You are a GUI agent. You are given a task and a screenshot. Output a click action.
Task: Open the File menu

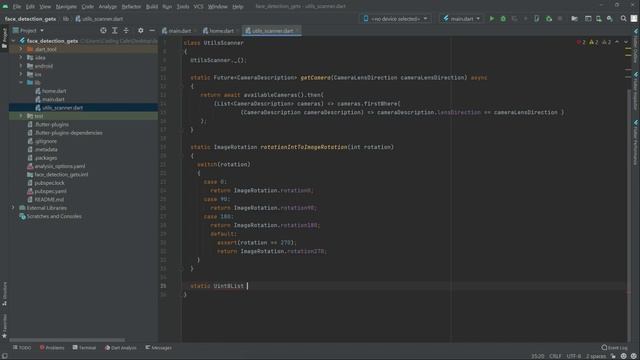(x=17, y=7)
